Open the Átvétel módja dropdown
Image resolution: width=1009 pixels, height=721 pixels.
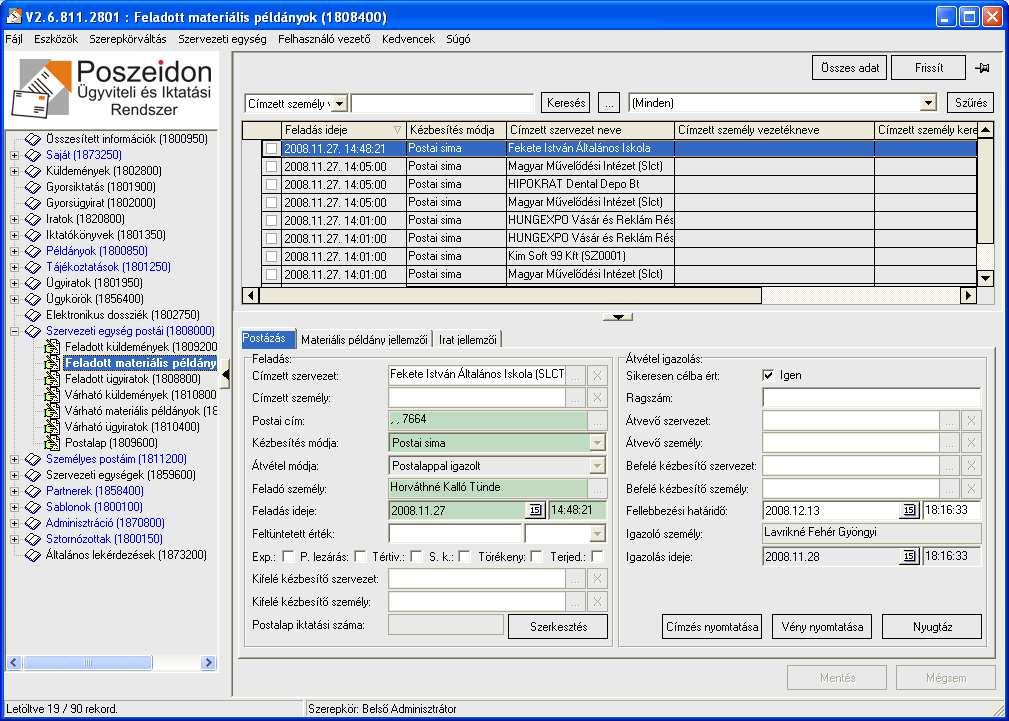coord(597,465)
